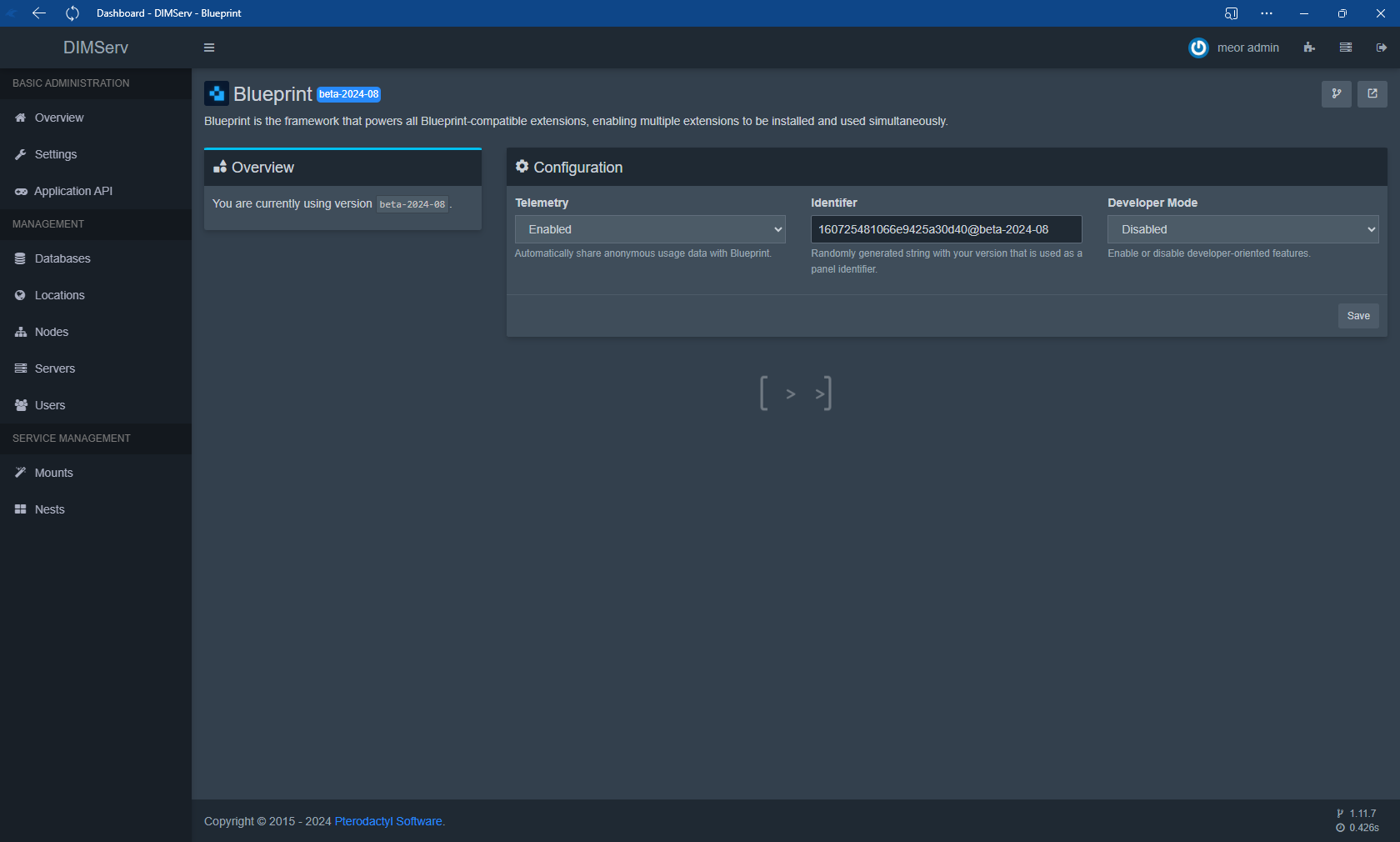Go to Servers in sidebar
Viewport: 1400px width, 842px height.
(x=96, y=368)
